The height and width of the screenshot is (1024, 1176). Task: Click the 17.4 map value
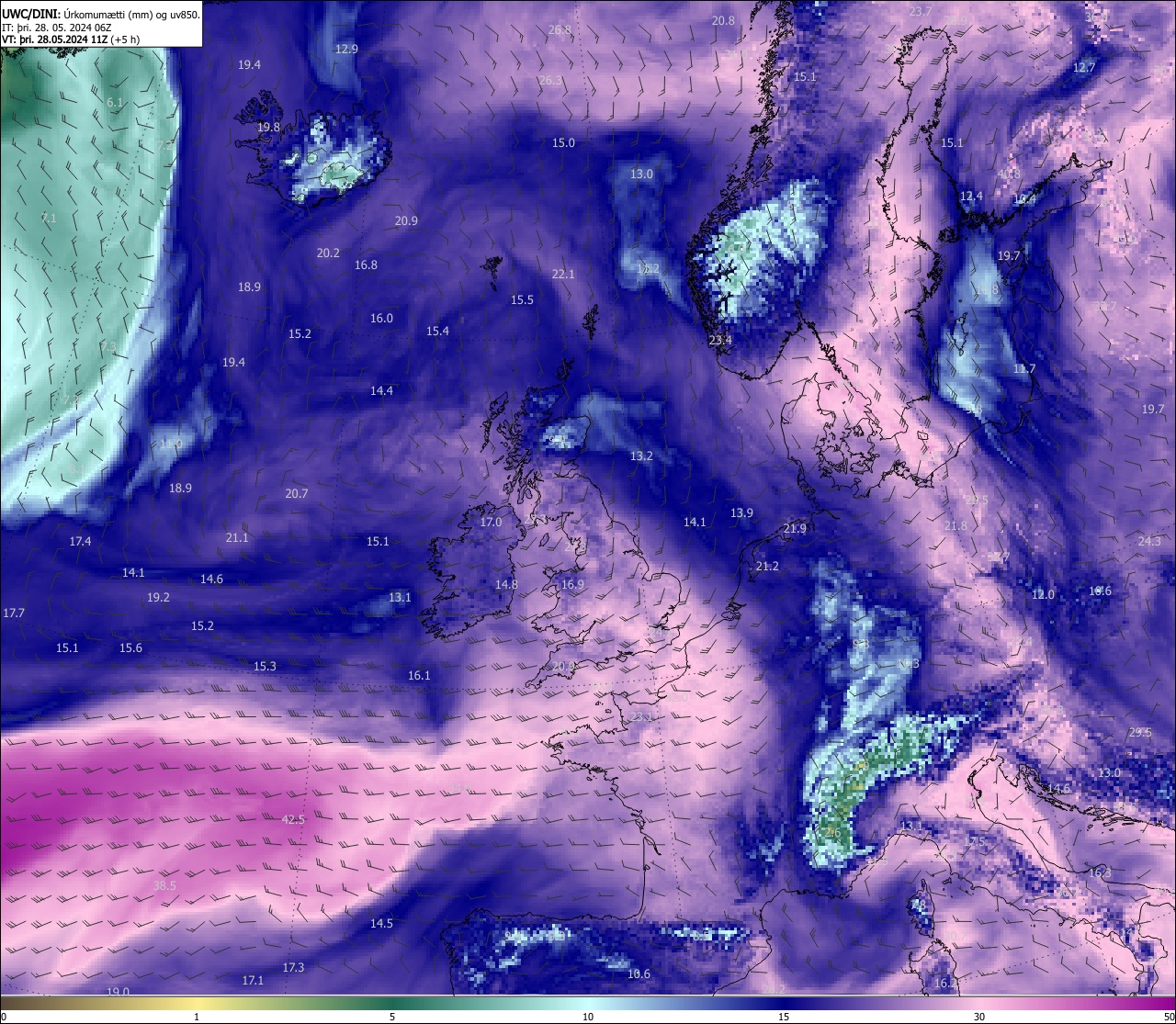(x=80, y=541)
